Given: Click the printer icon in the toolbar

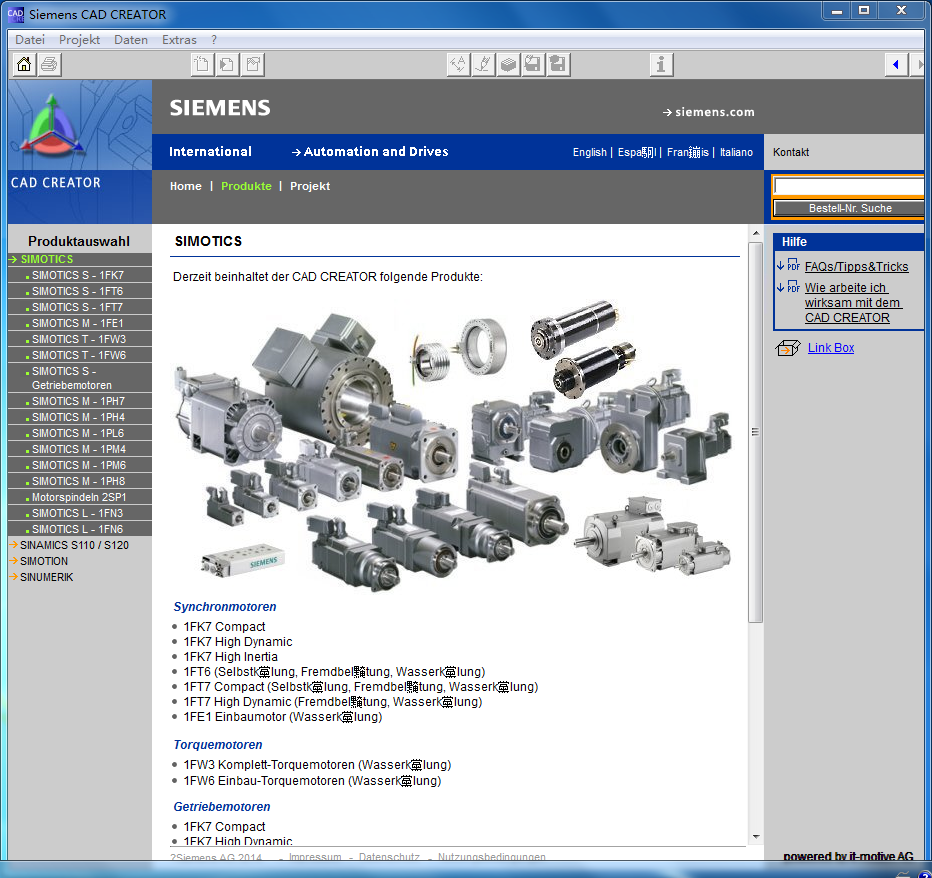Looking at the screenshot, I should click(x=49, y=64).
